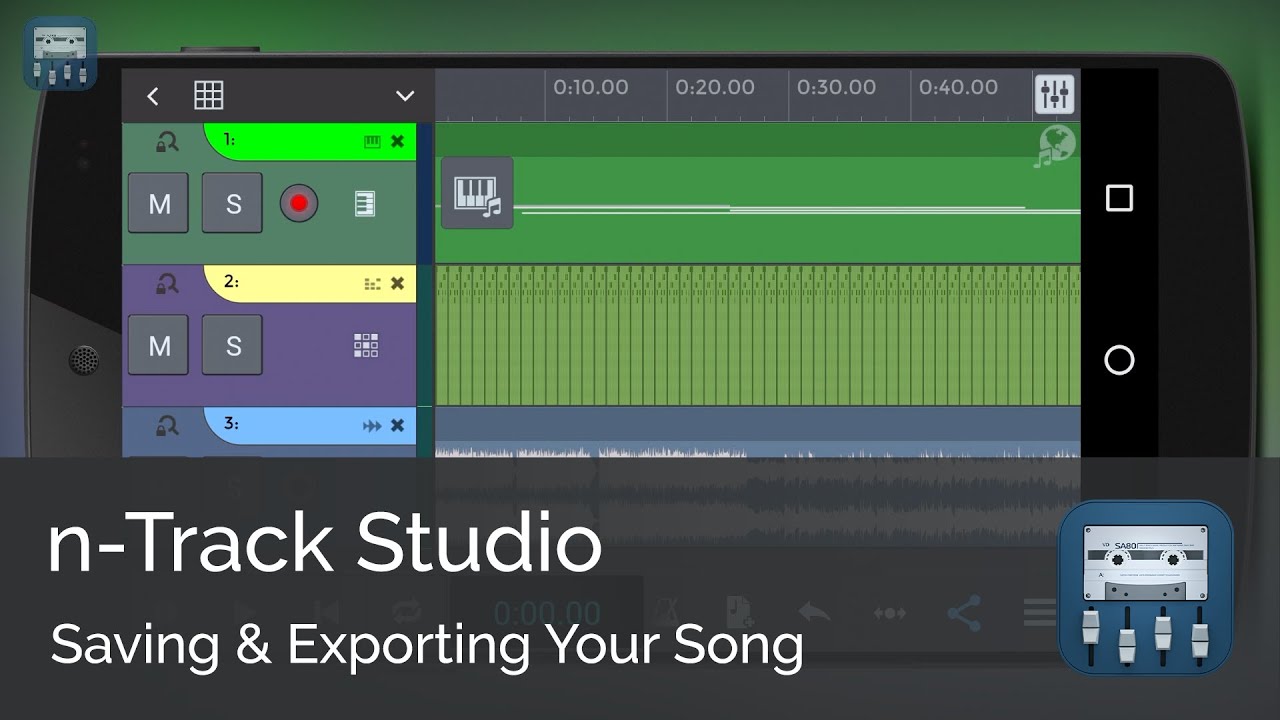Tap Android home circle button

pyautogui.click(x=1119, y=360)
